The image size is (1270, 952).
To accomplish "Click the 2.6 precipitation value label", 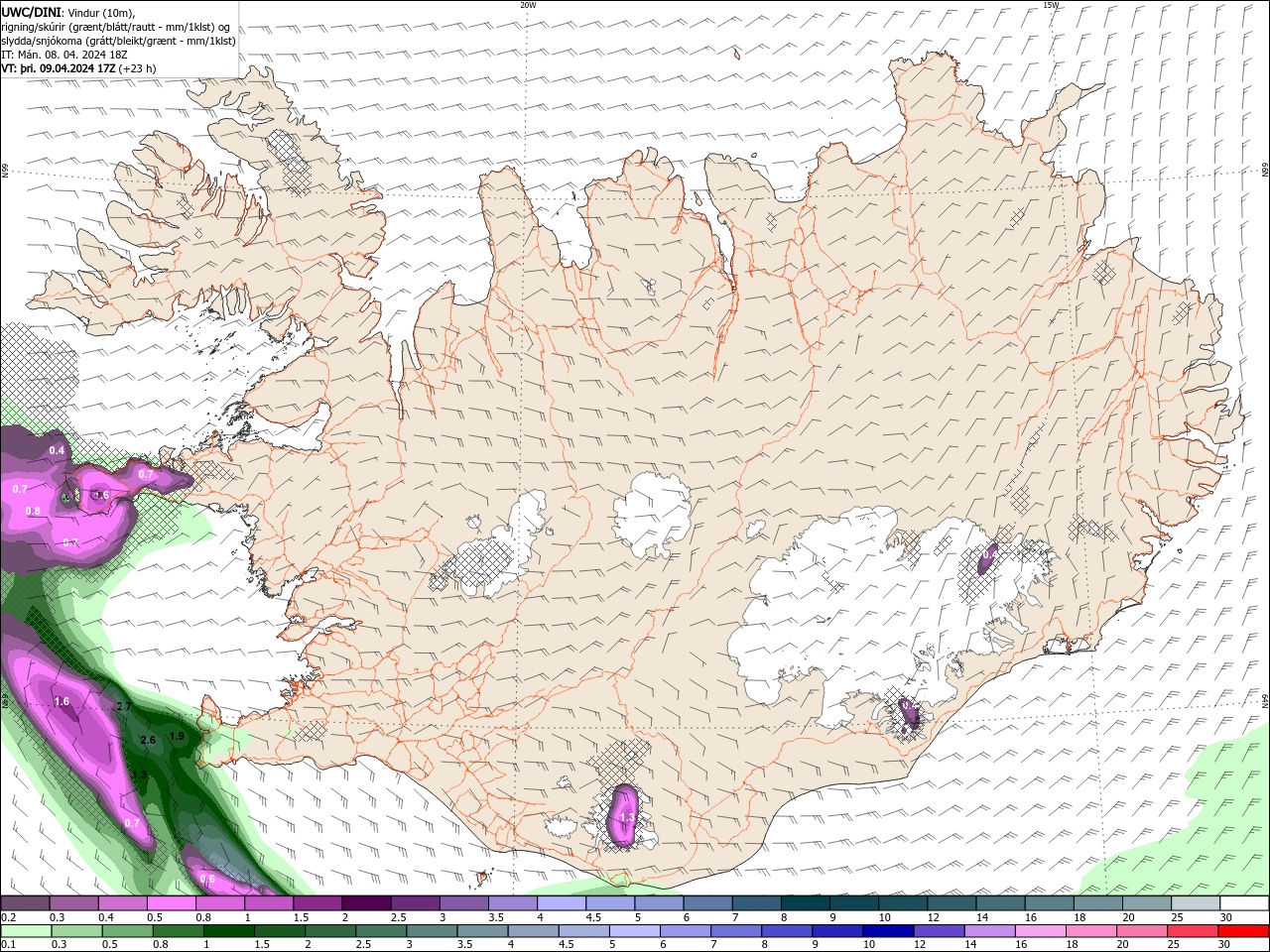I will point(148,740).
